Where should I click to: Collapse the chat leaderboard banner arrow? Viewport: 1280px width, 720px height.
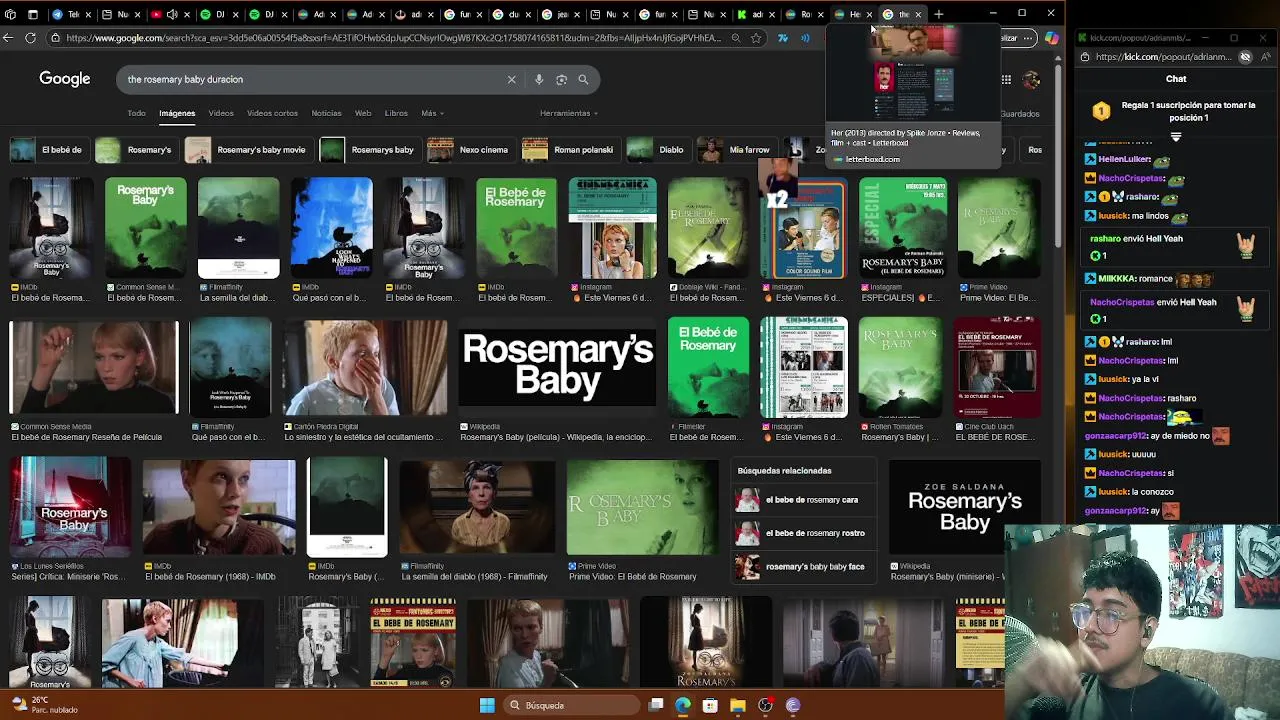coord(1176,137)
